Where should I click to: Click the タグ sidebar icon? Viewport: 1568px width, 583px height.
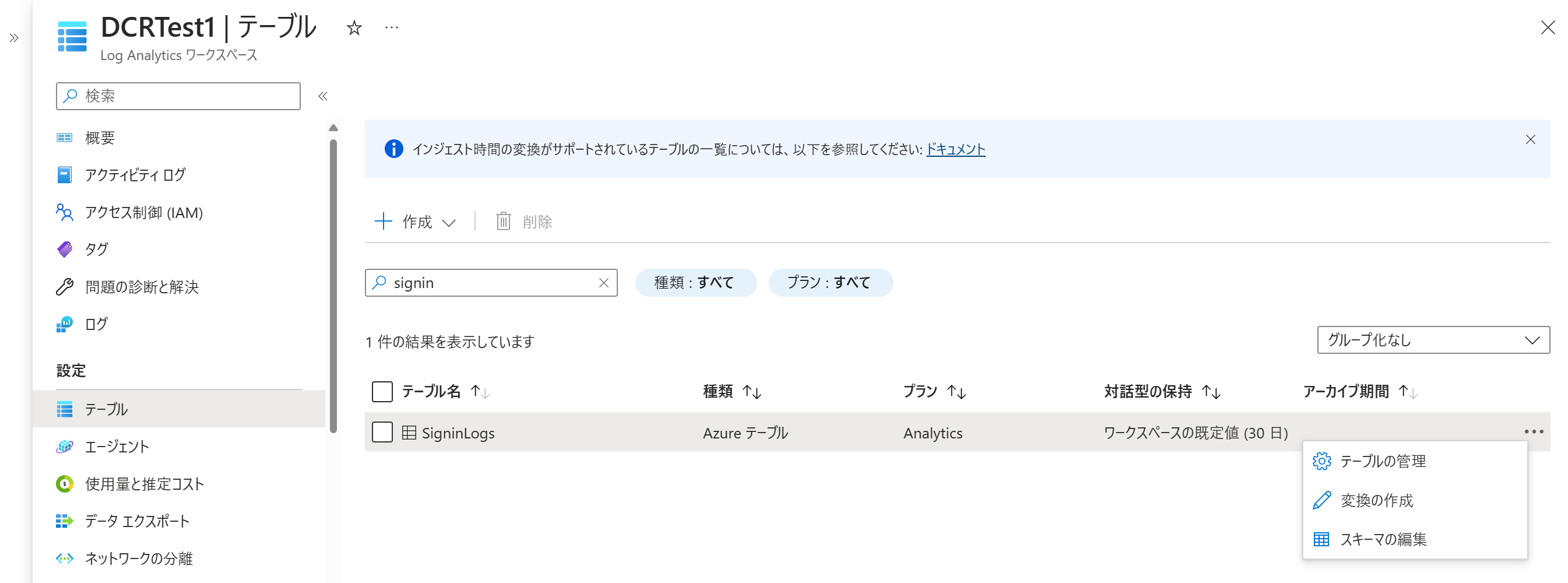65,249
